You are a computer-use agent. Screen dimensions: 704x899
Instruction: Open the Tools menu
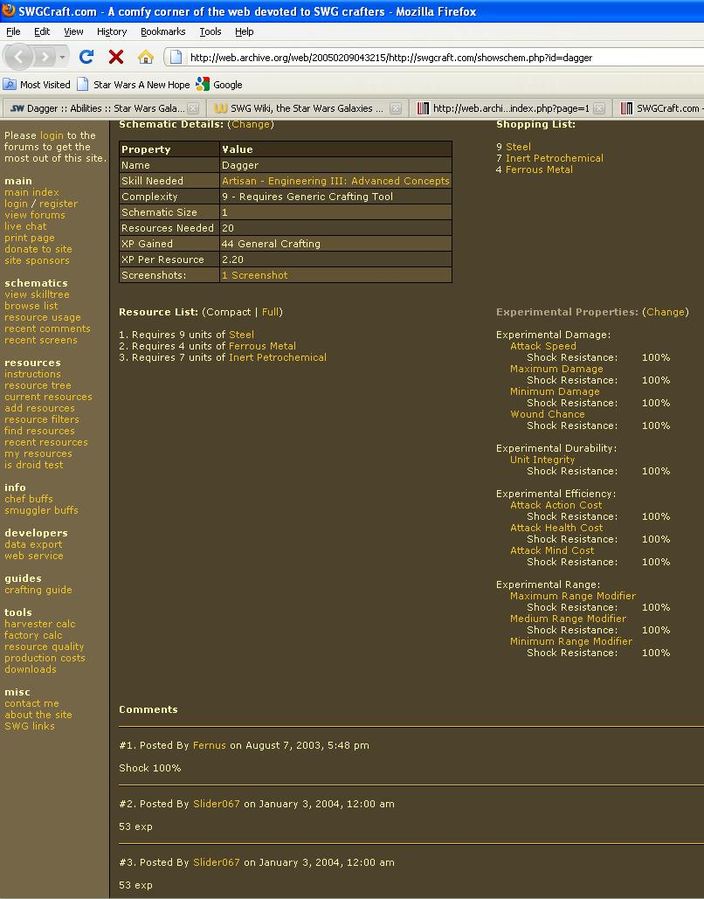tap(210, 32)
